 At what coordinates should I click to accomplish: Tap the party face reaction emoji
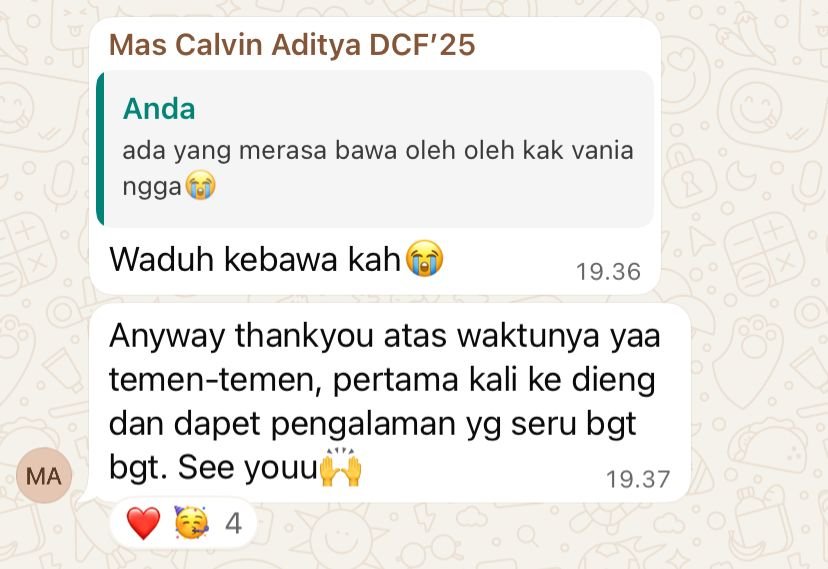click(x=191, y=523)
